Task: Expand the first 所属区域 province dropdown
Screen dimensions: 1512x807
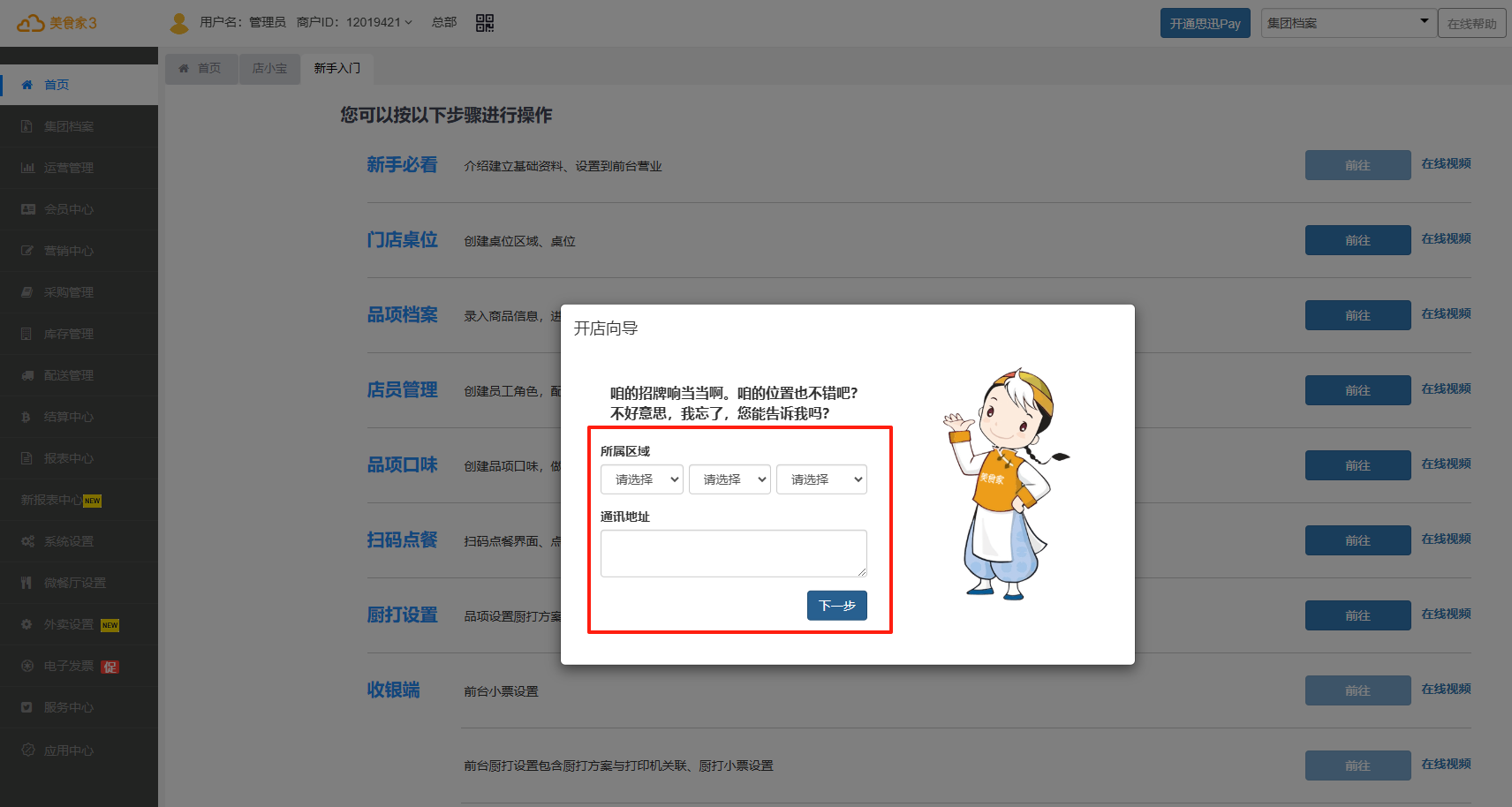Action: (x=642, y=479)
